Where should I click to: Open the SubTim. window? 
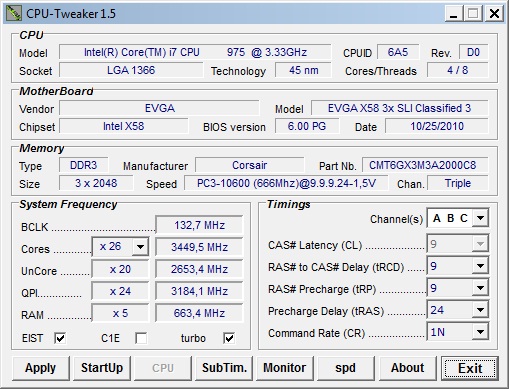pyautogui.click(x=224, y=368)
